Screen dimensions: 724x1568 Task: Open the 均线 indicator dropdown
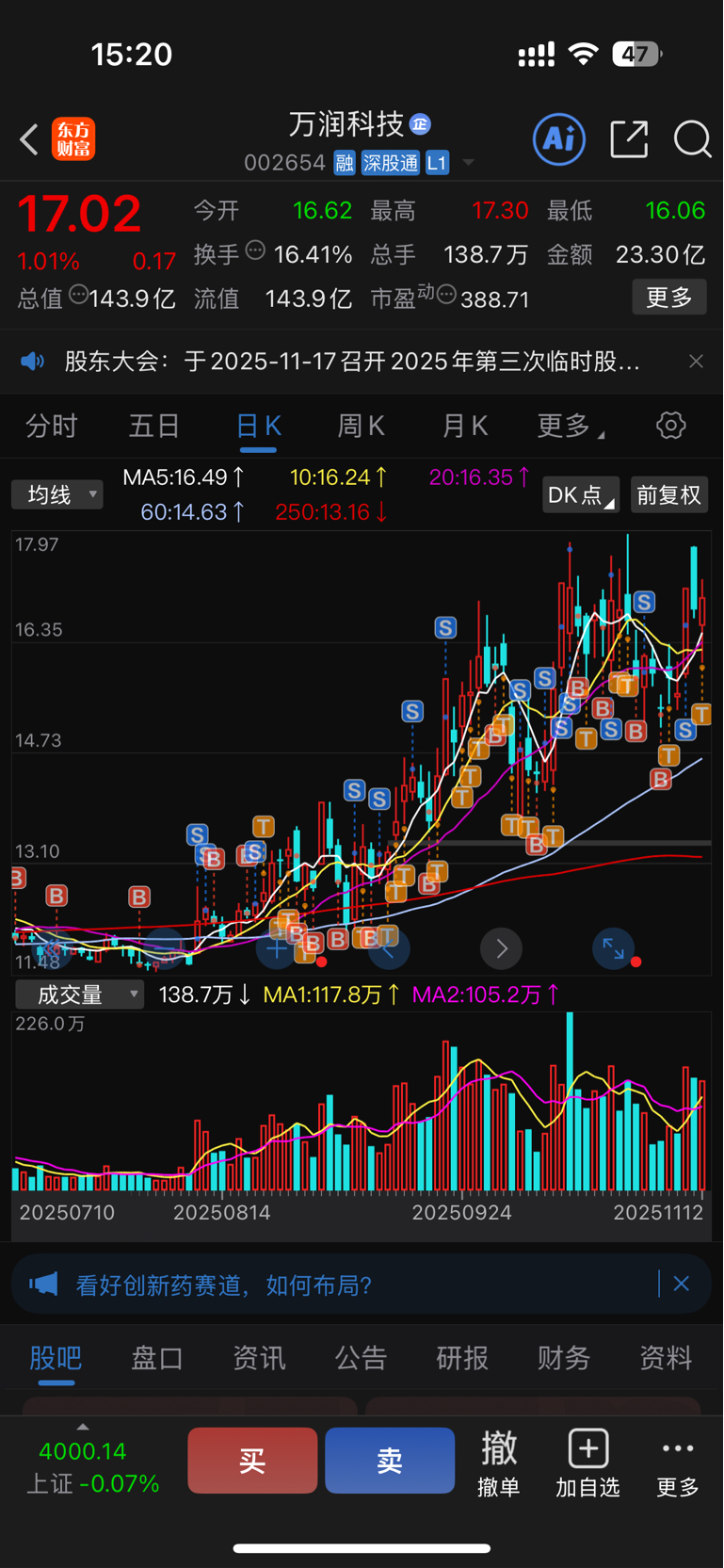click(x=57, y=494)
